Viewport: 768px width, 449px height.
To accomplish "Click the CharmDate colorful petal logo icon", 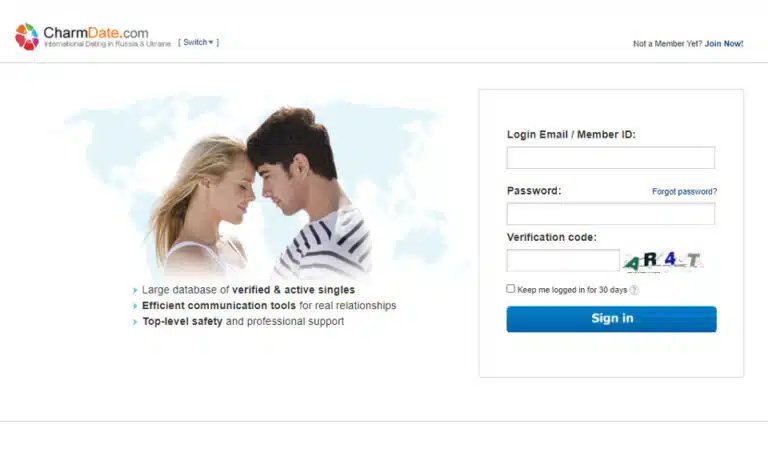I will pos(27,37).
